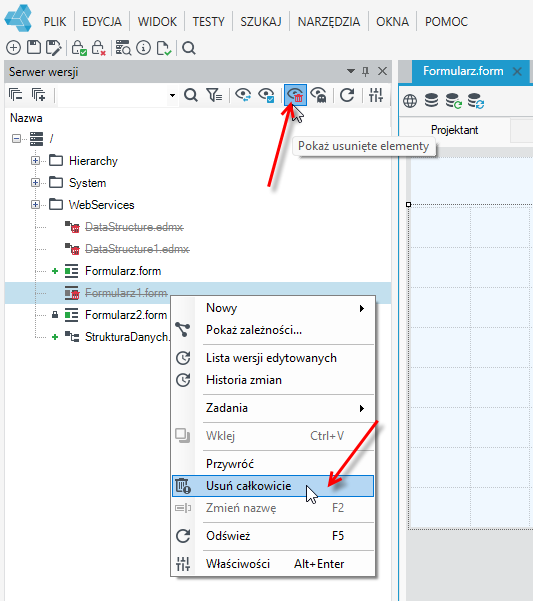Open the POMOC menu
Viewport: 533px width, 601px height.
pyautogui.click(x=446, y=21)
